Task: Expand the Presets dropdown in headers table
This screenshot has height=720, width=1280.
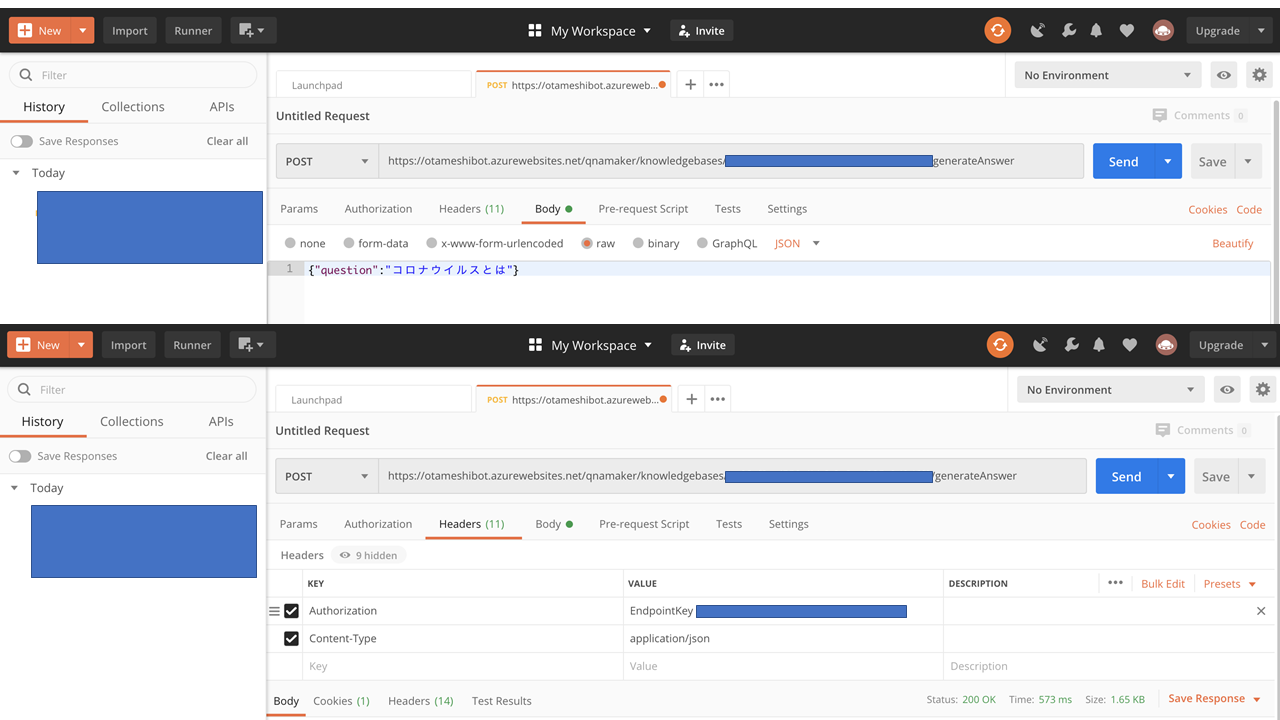Action: click(1230, 584)
